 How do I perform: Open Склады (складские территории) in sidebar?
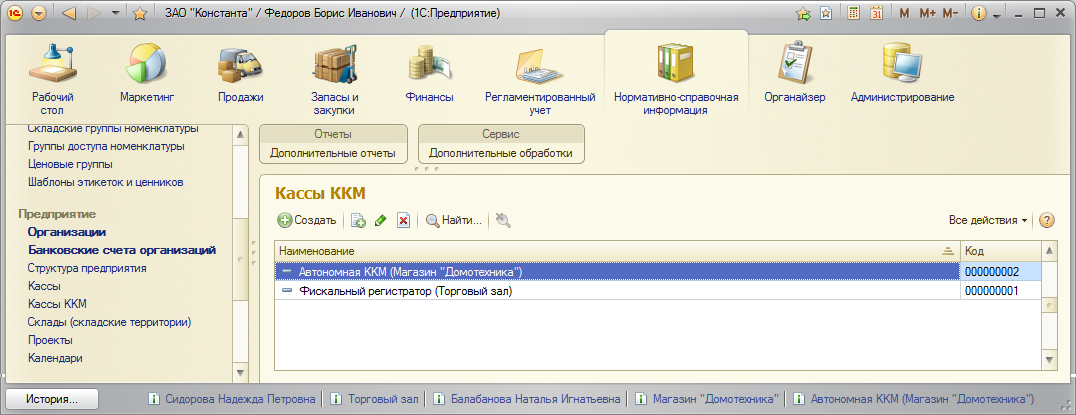click(109, 322)
